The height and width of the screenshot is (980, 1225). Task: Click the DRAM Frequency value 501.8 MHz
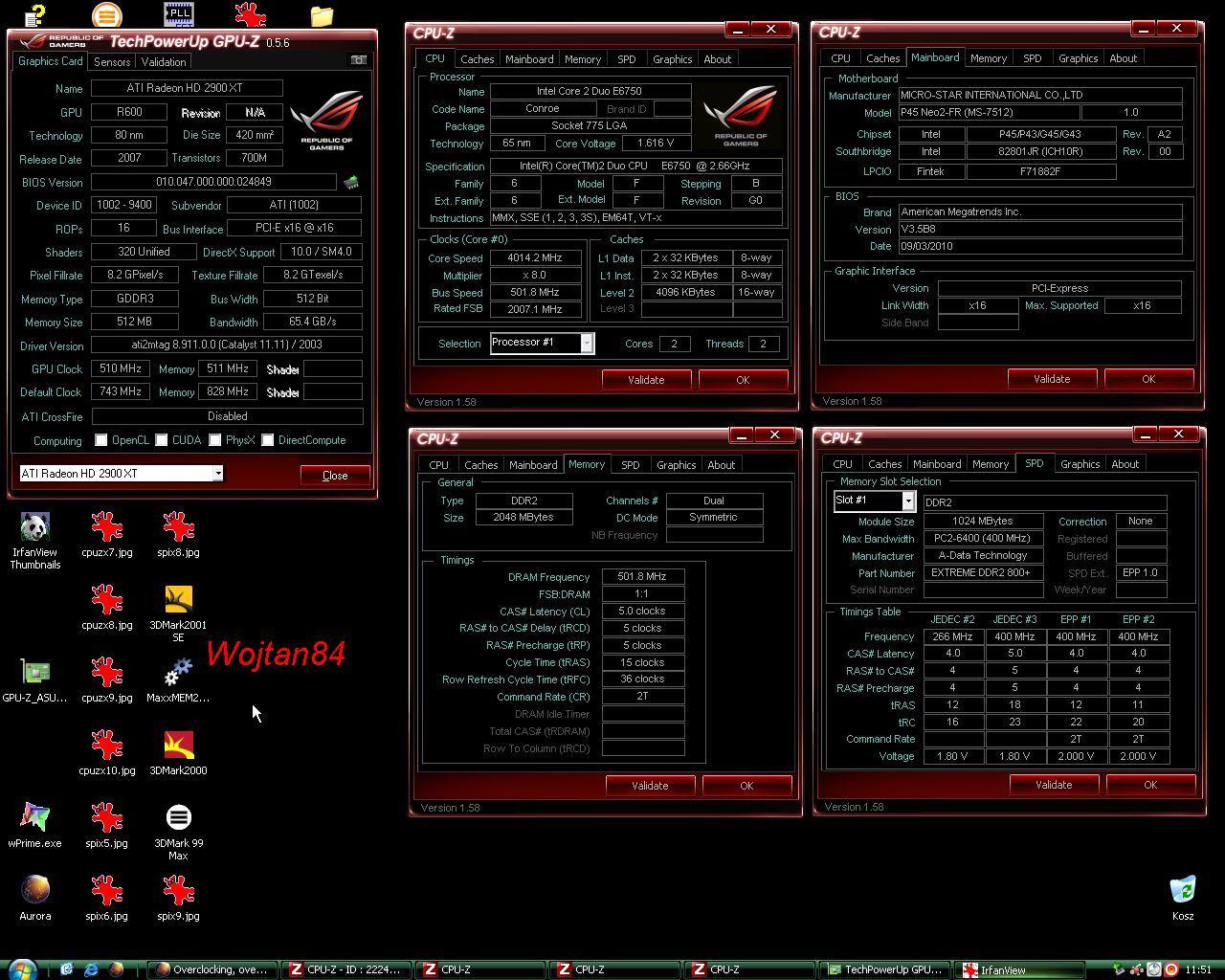pyautogui.click(x=642, y=577)
